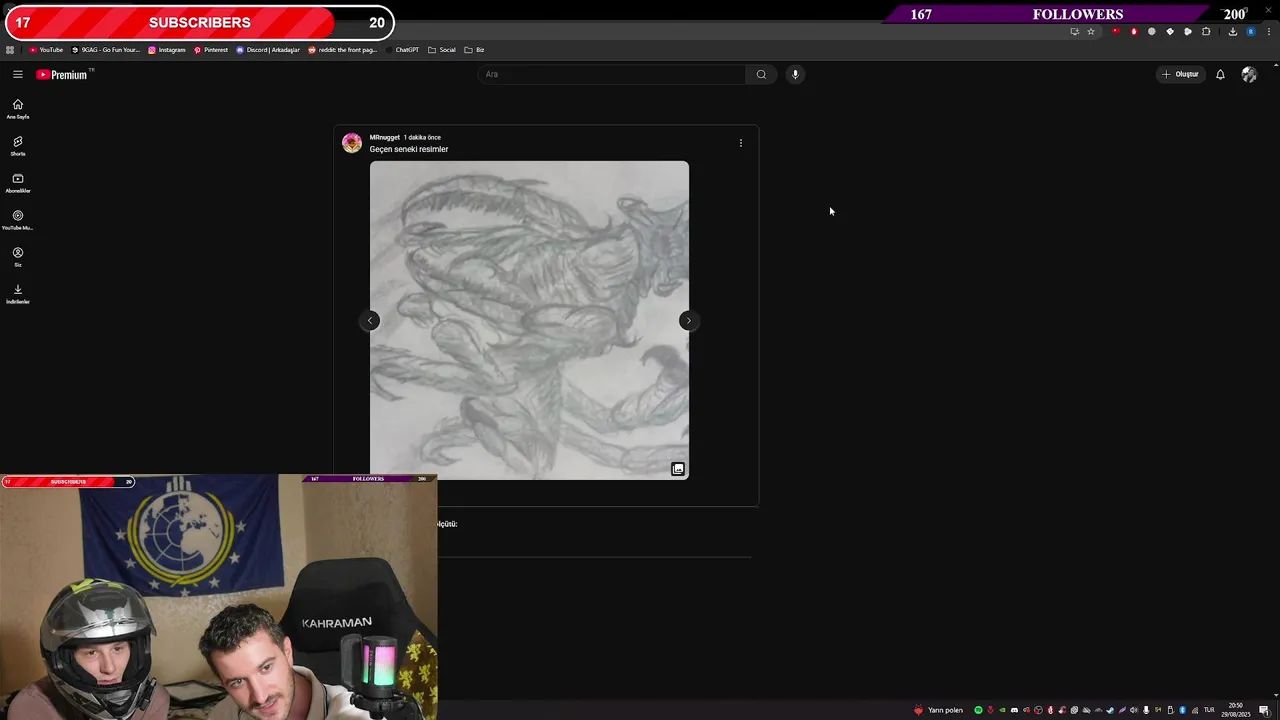Viewport: 1280px width, 720px height.
Task: Click the multi-image gallery icon on post
Action: 678,469
